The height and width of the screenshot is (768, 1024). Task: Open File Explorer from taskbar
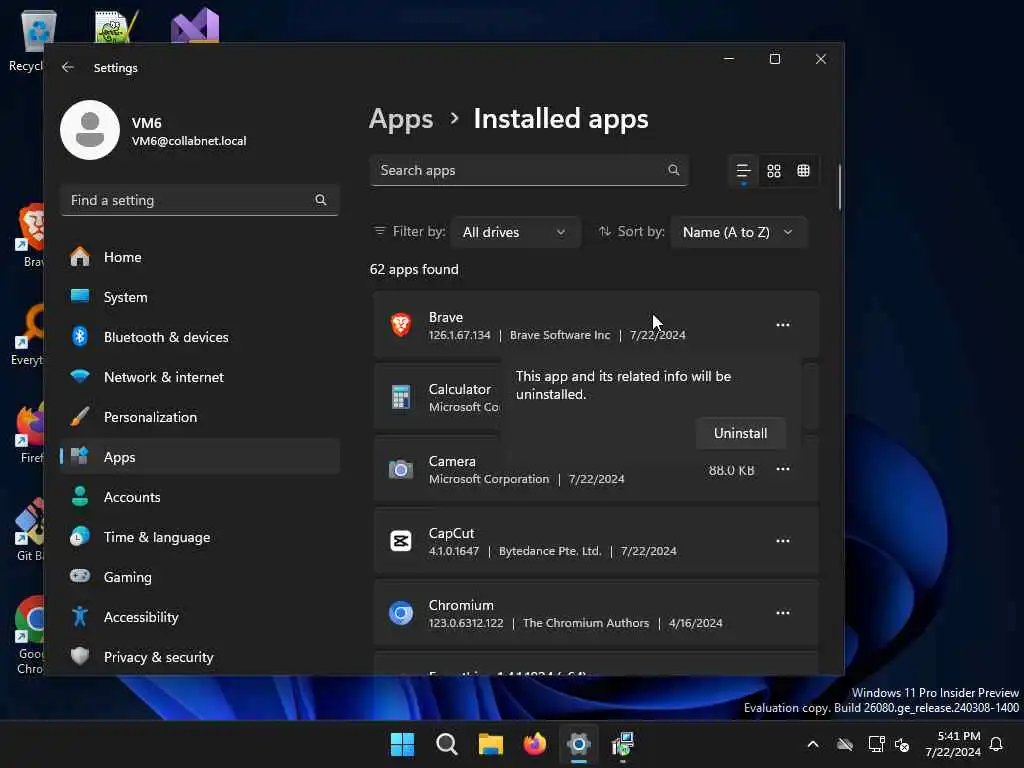[490, 744]
